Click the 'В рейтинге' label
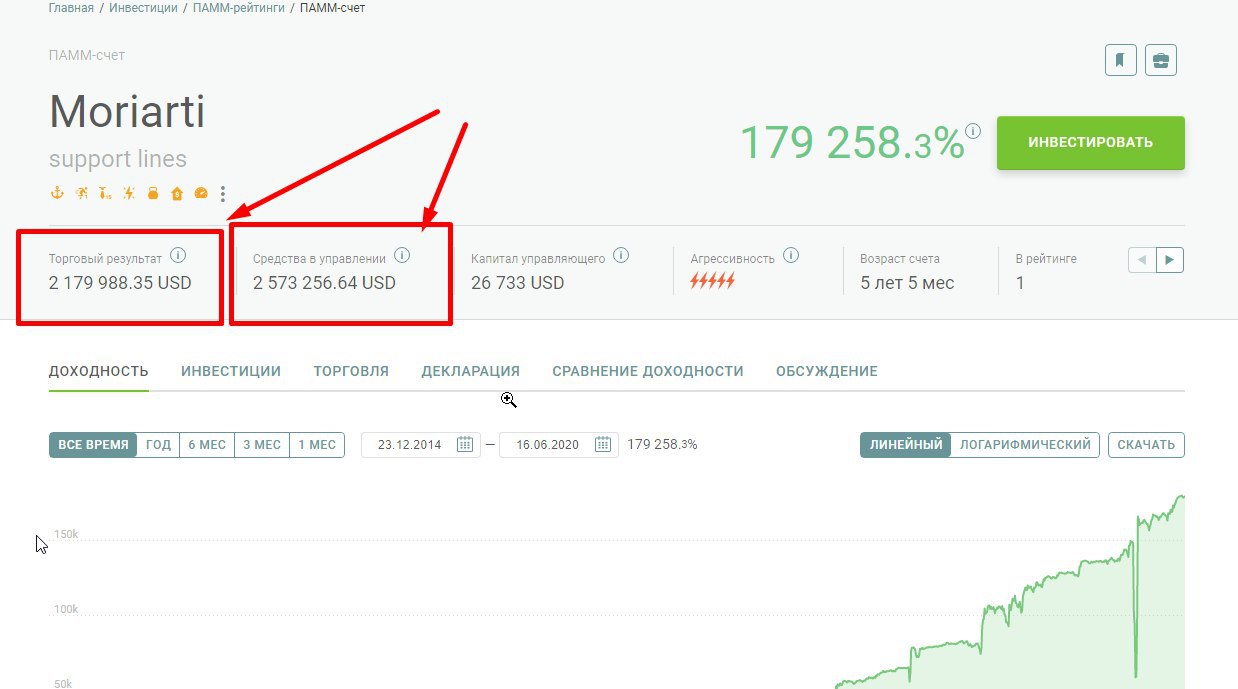The height and width of the screenshot is (689, 1238). click(1046, 258)
